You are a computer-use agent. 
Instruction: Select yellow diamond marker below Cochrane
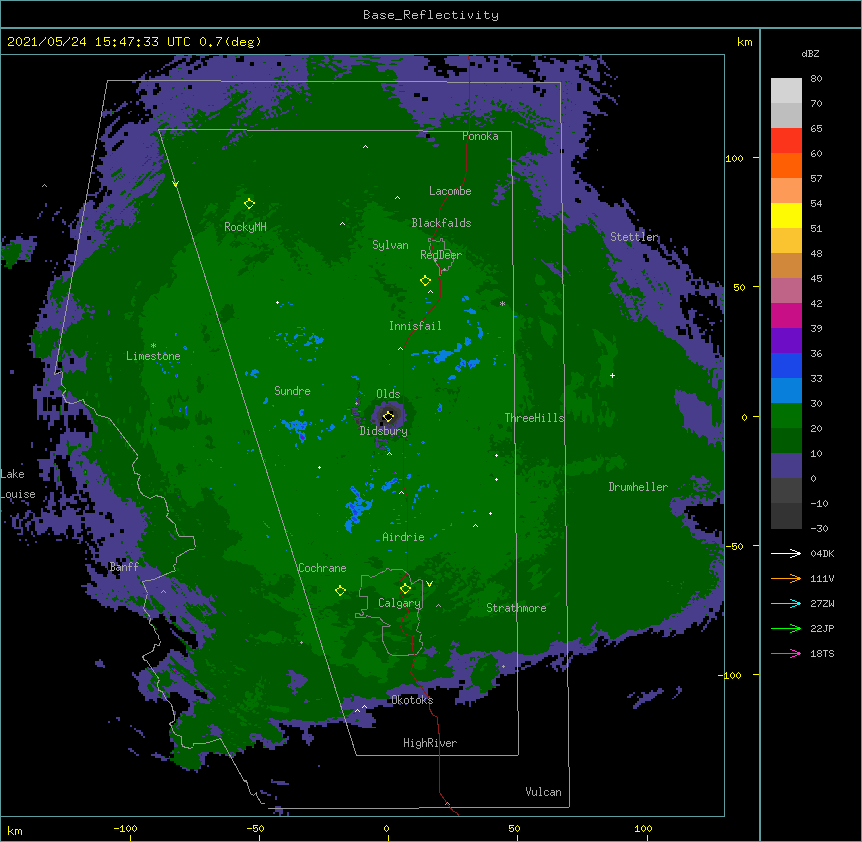click(x=340, y=591)
